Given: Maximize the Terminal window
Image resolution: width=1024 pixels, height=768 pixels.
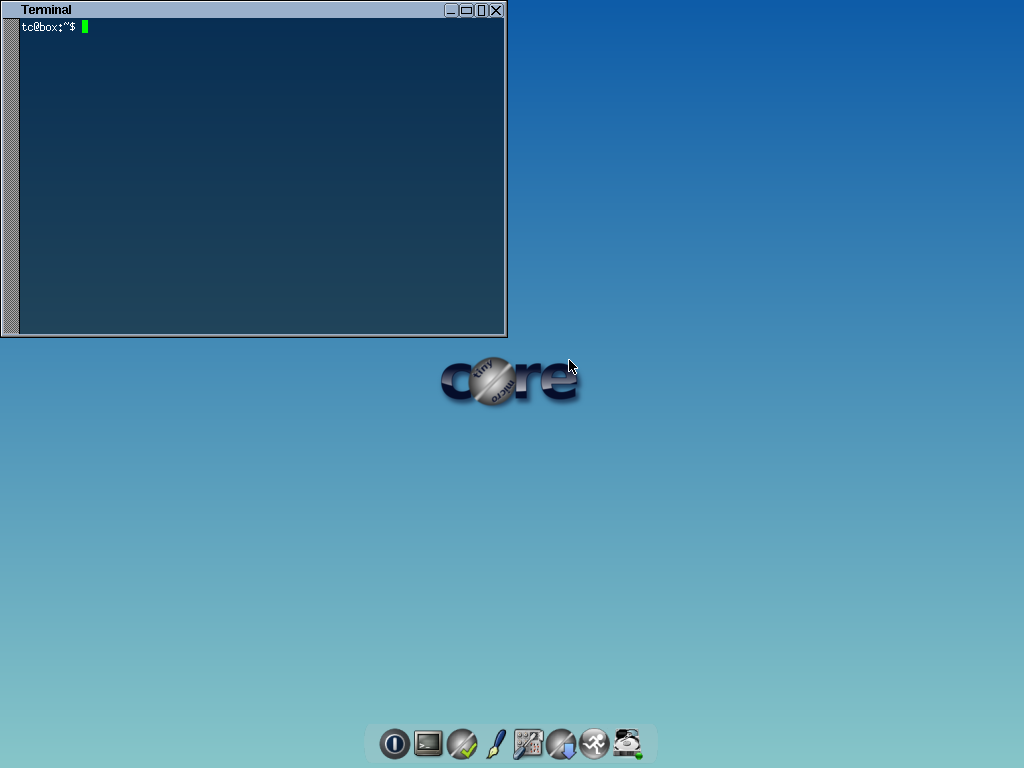Looking at the screenshot, I should (x=466, y=9).
